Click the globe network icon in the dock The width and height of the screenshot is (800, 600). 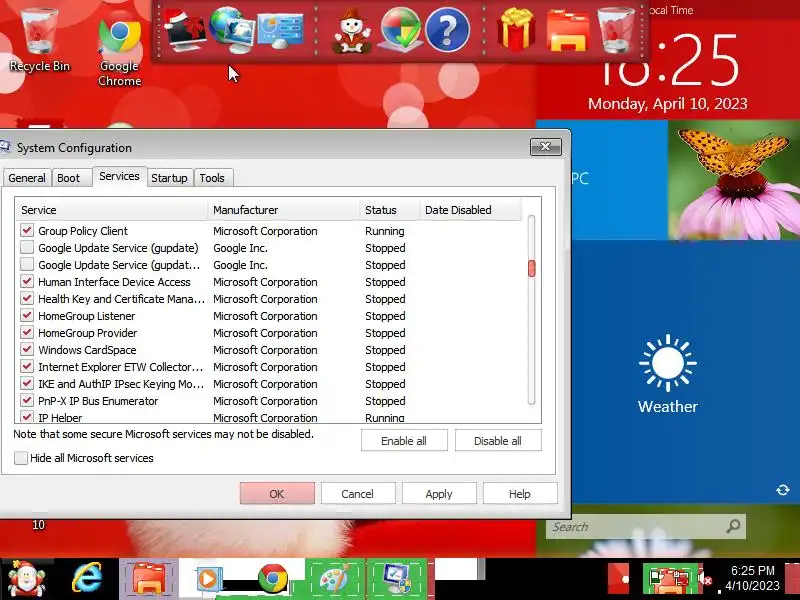click(231, 30)
